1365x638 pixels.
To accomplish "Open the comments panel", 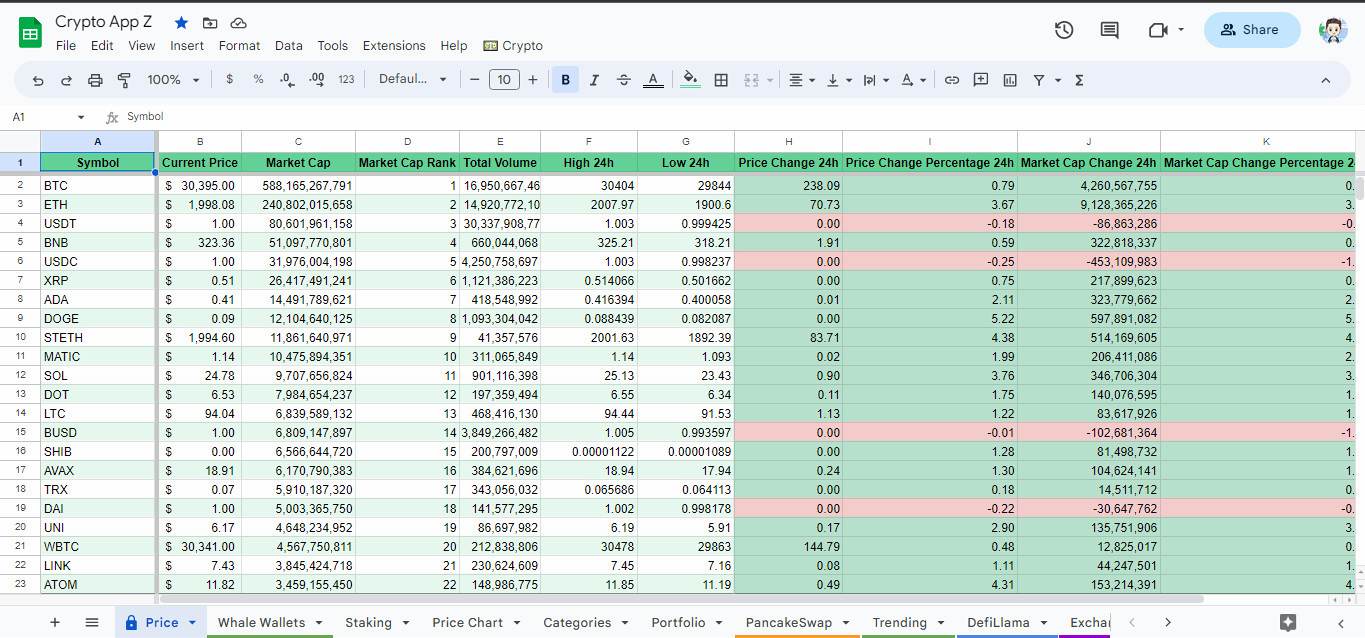I will (x=1109, y=30).
